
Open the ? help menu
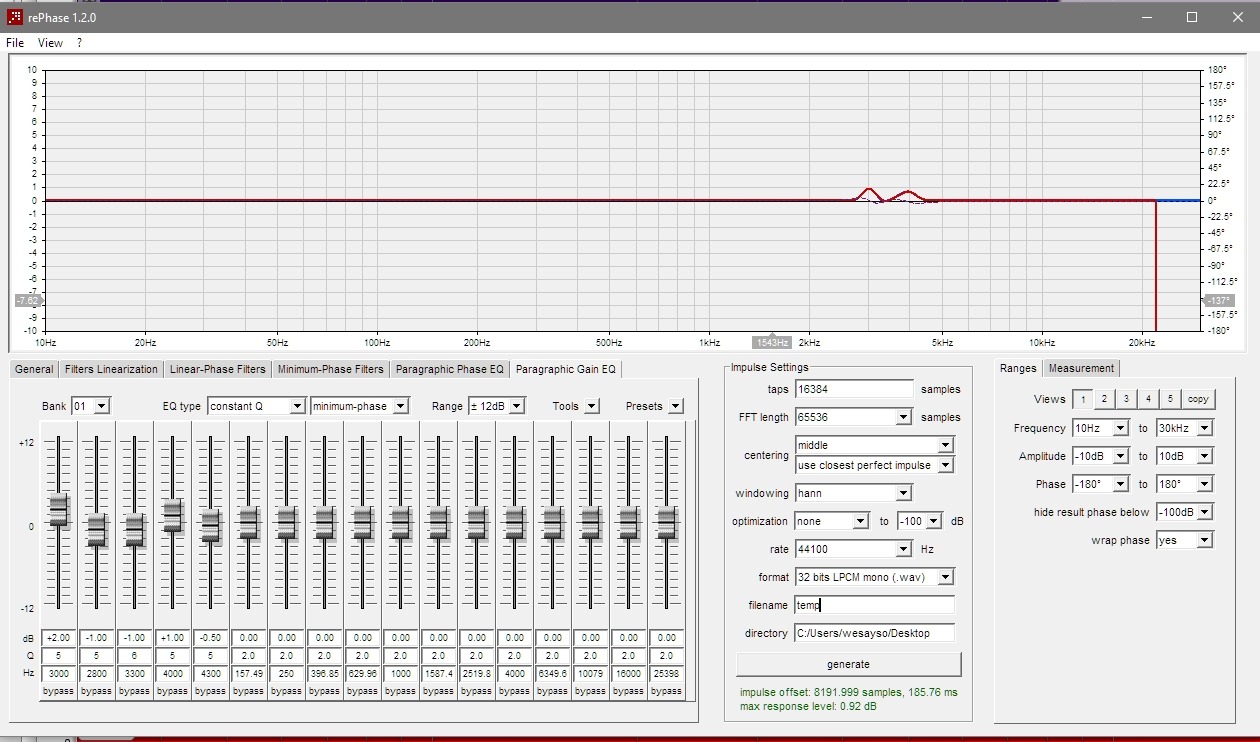79,43
